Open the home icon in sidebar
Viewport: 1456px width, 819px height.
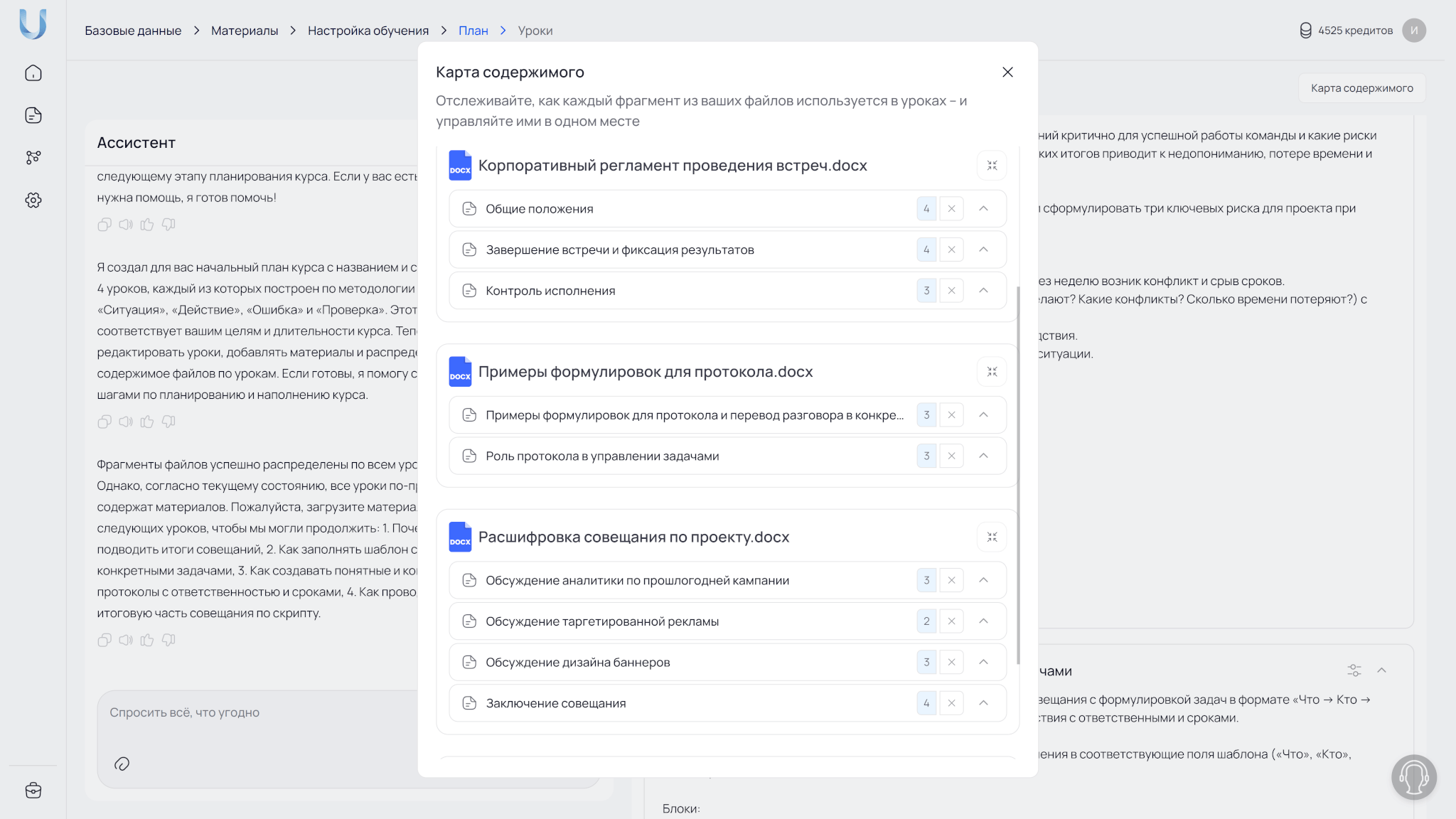[x=33, y=73]
